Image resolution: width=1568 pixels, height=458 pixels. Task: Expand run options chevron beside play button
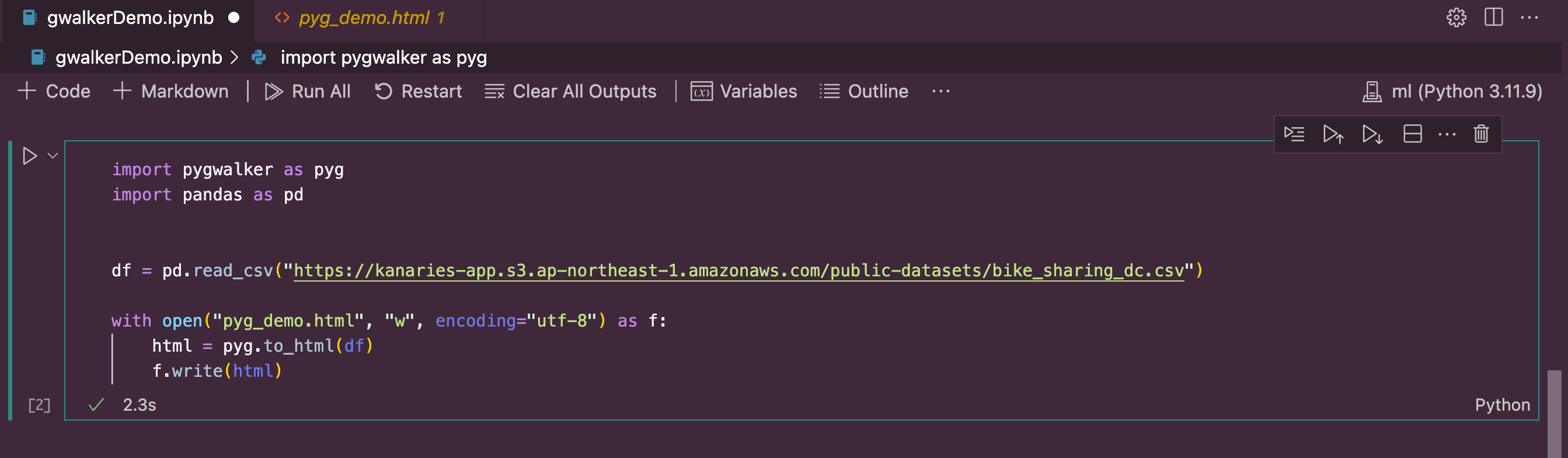click(x=53, y=156)
